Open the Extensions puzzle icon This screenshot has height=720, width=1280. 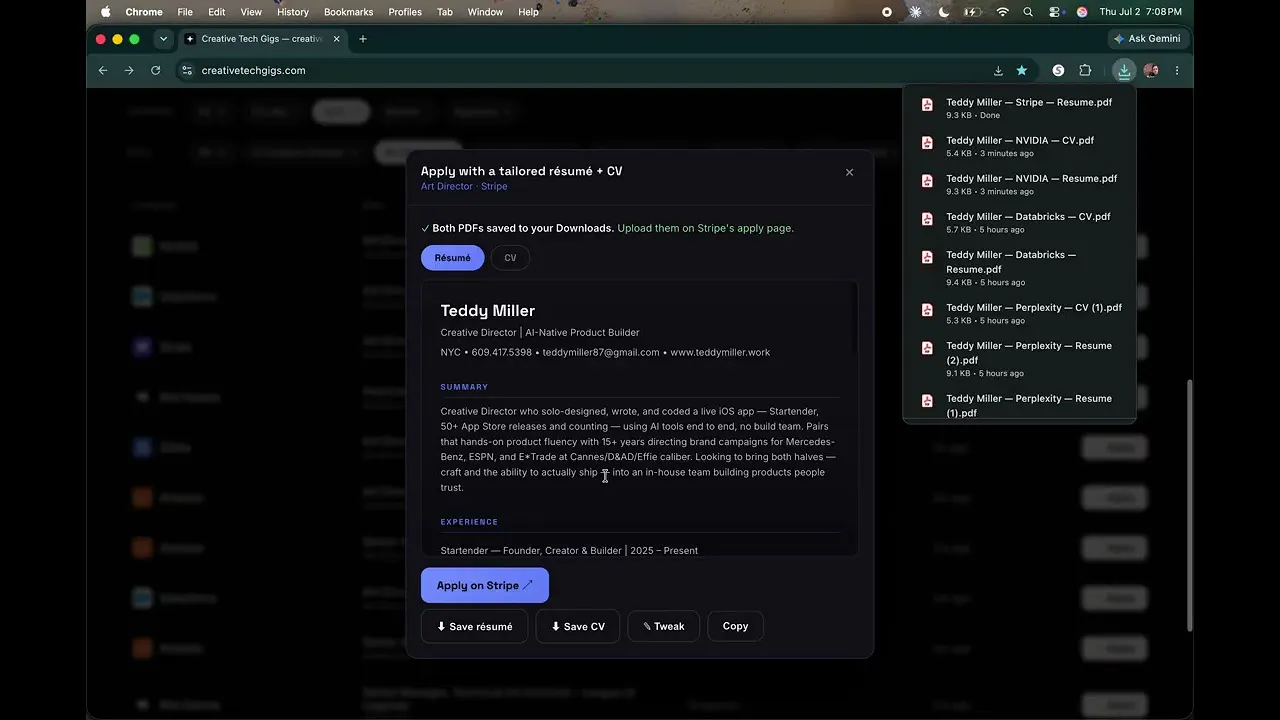(1085, 70)
